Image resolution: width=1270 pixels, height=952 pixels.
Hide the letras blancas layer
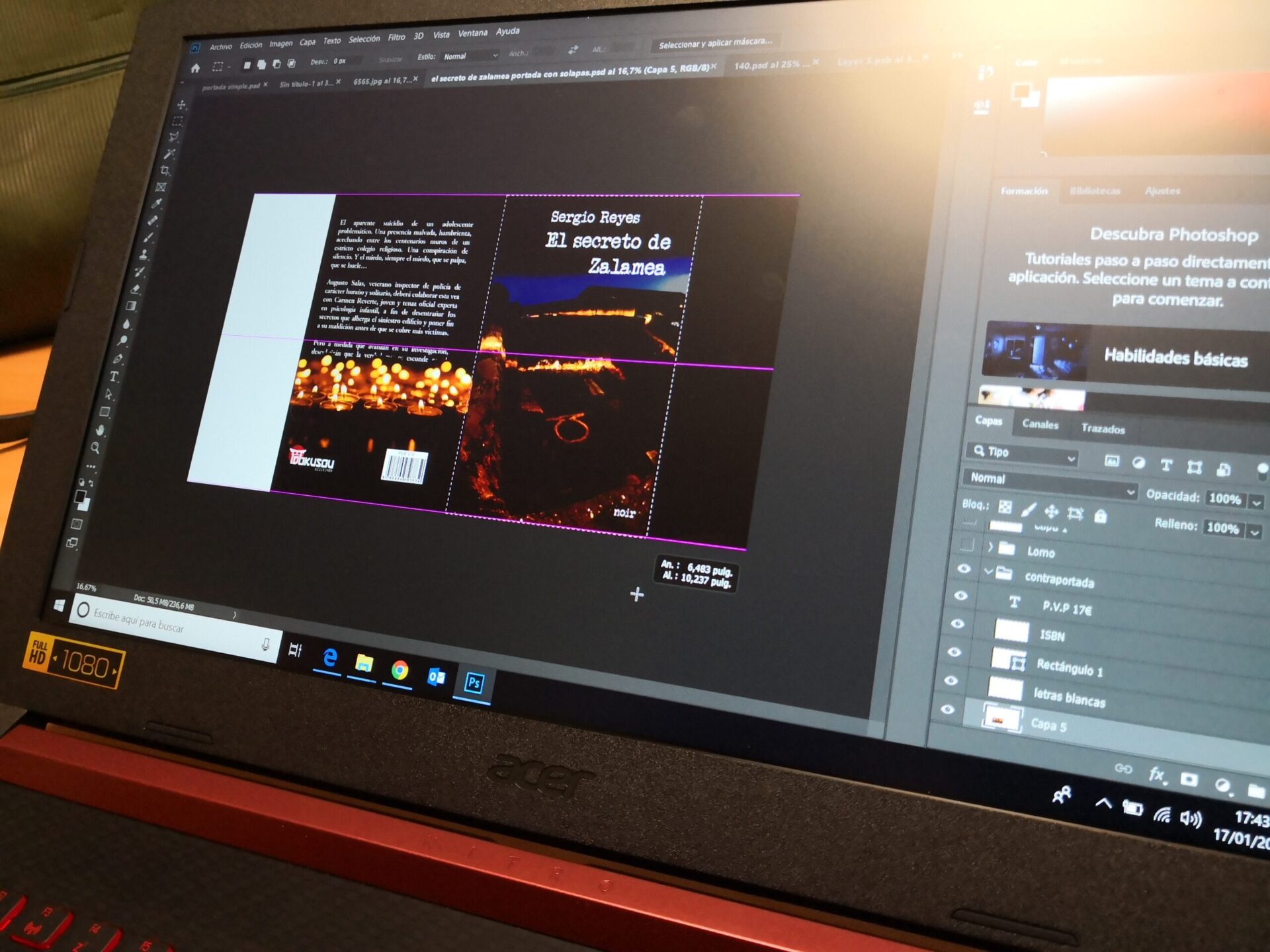click(x=951, y=680)
